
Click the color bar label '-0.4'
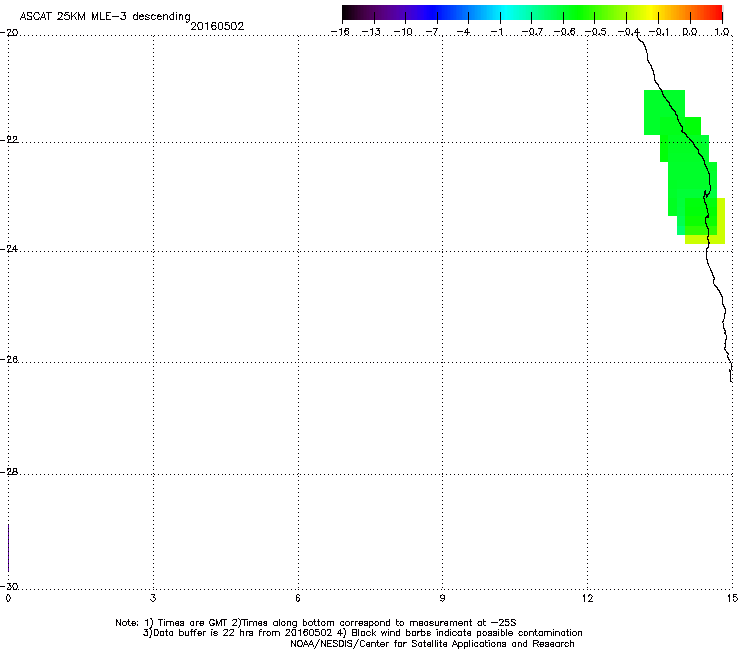click(x=629, y=32)
